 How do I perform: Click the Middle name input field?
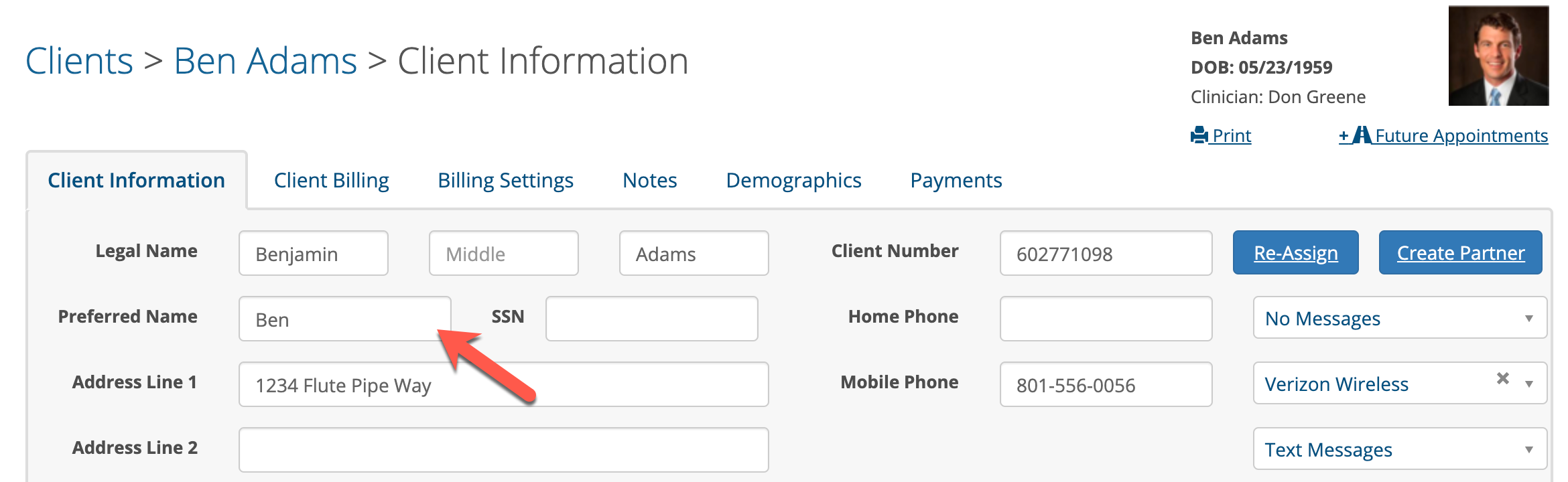(503, 254)
